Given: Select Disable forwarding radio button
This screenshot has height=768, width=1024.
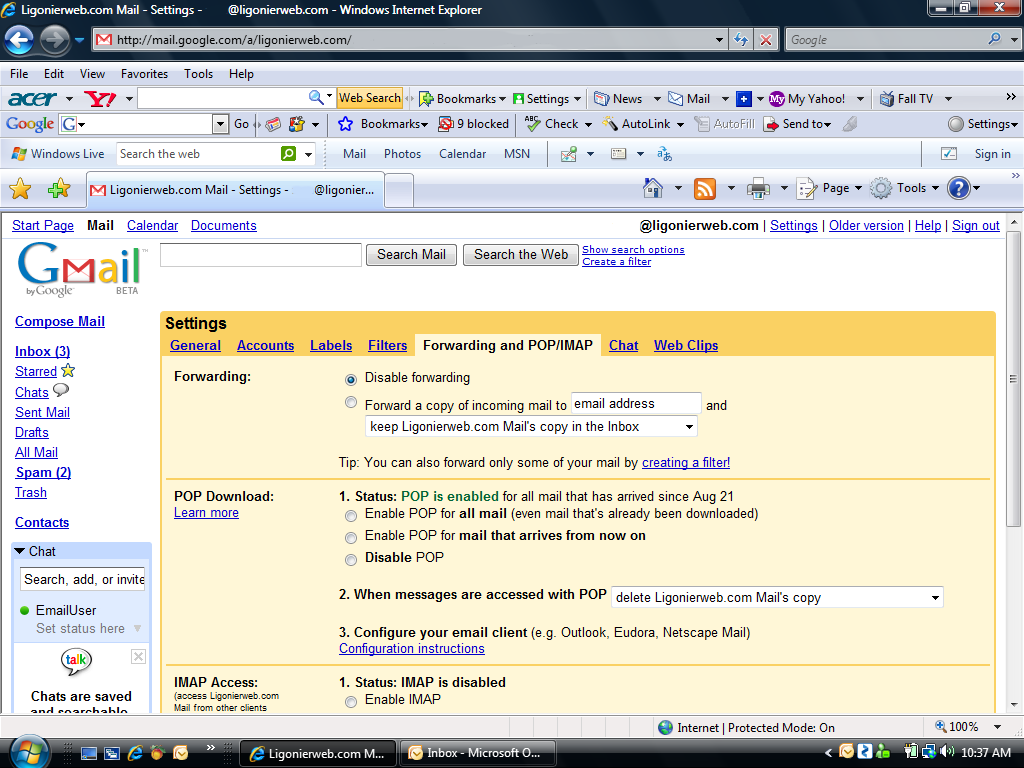Looking at the screenshot, I should pos(351,379).
